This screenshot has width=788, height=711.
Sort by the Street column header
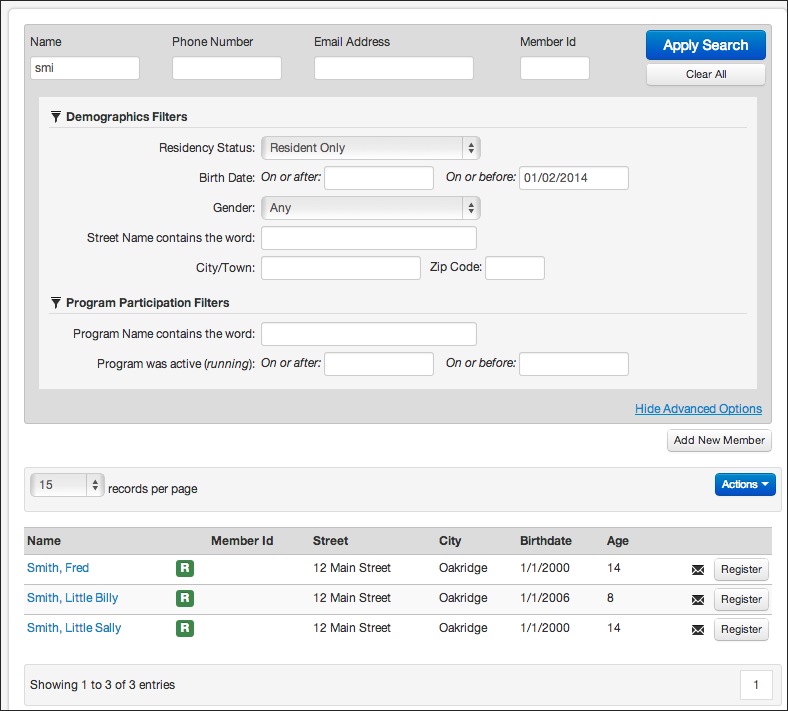pyautogui.click(x=330, y=541)
